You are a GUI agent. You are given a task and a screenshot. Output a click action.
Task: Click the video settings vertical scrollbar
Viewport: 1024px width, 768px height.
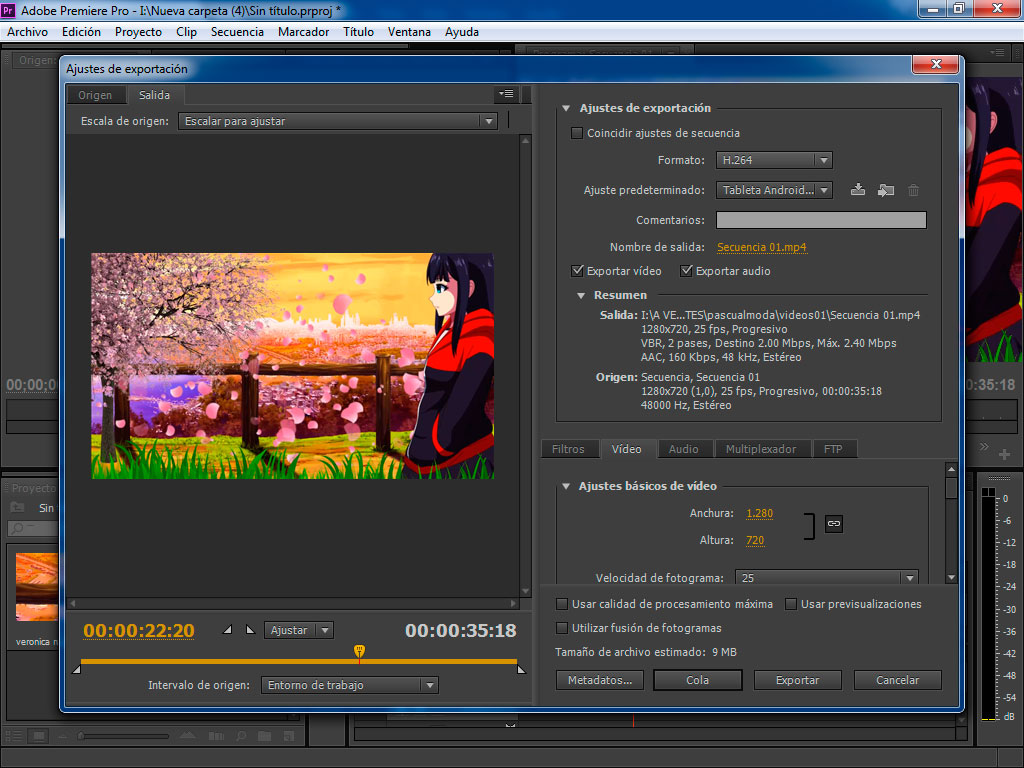pos(951,522)
